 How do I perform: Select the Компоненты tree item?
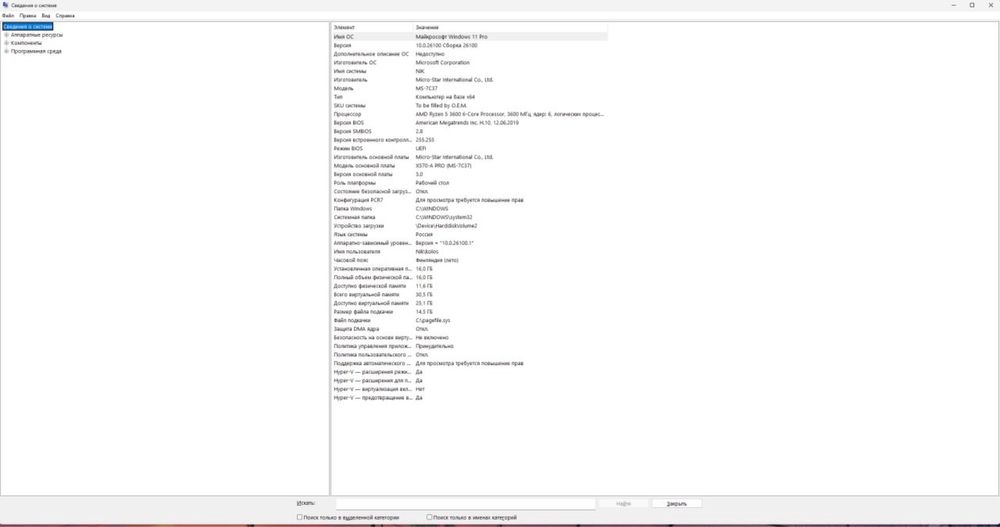coord(26,43)
